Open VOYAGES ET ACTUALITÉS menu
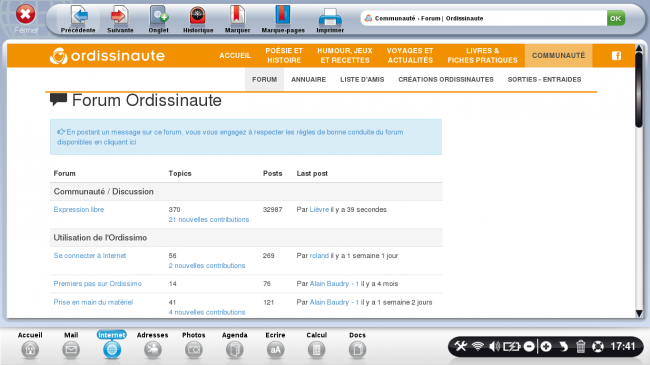 coord(410,56)
